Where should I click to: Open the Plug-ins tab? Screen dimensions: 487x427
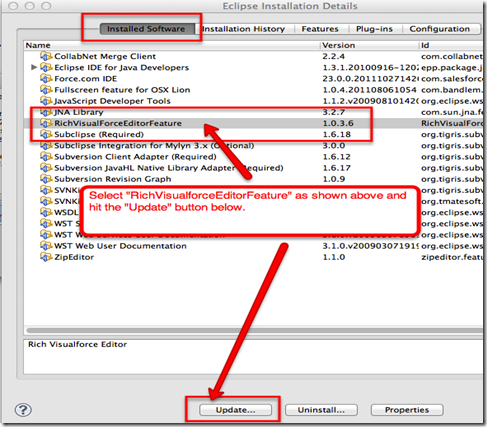click(374, 29)
